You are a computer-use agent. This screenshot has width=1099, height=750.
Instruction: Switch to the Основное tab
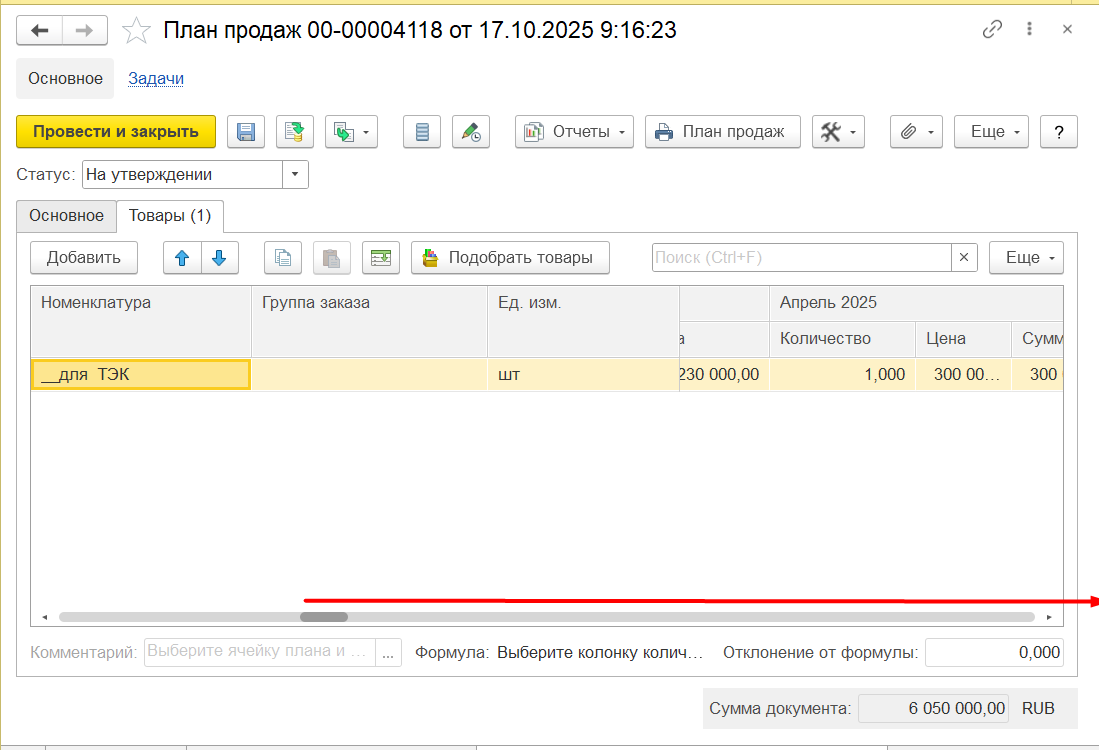coord(66,215)
